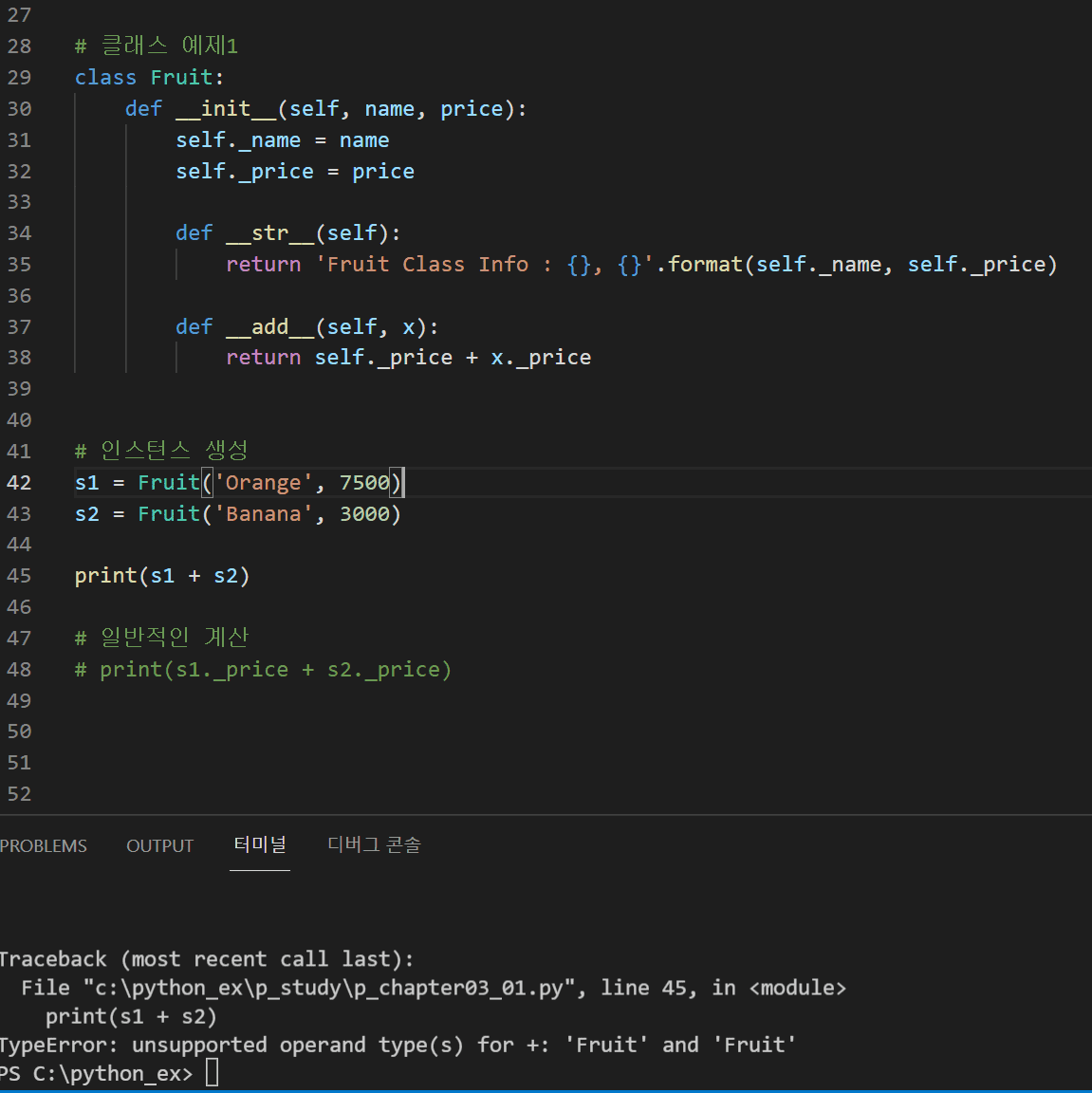Click the __init__ method name

pos(226,109)
